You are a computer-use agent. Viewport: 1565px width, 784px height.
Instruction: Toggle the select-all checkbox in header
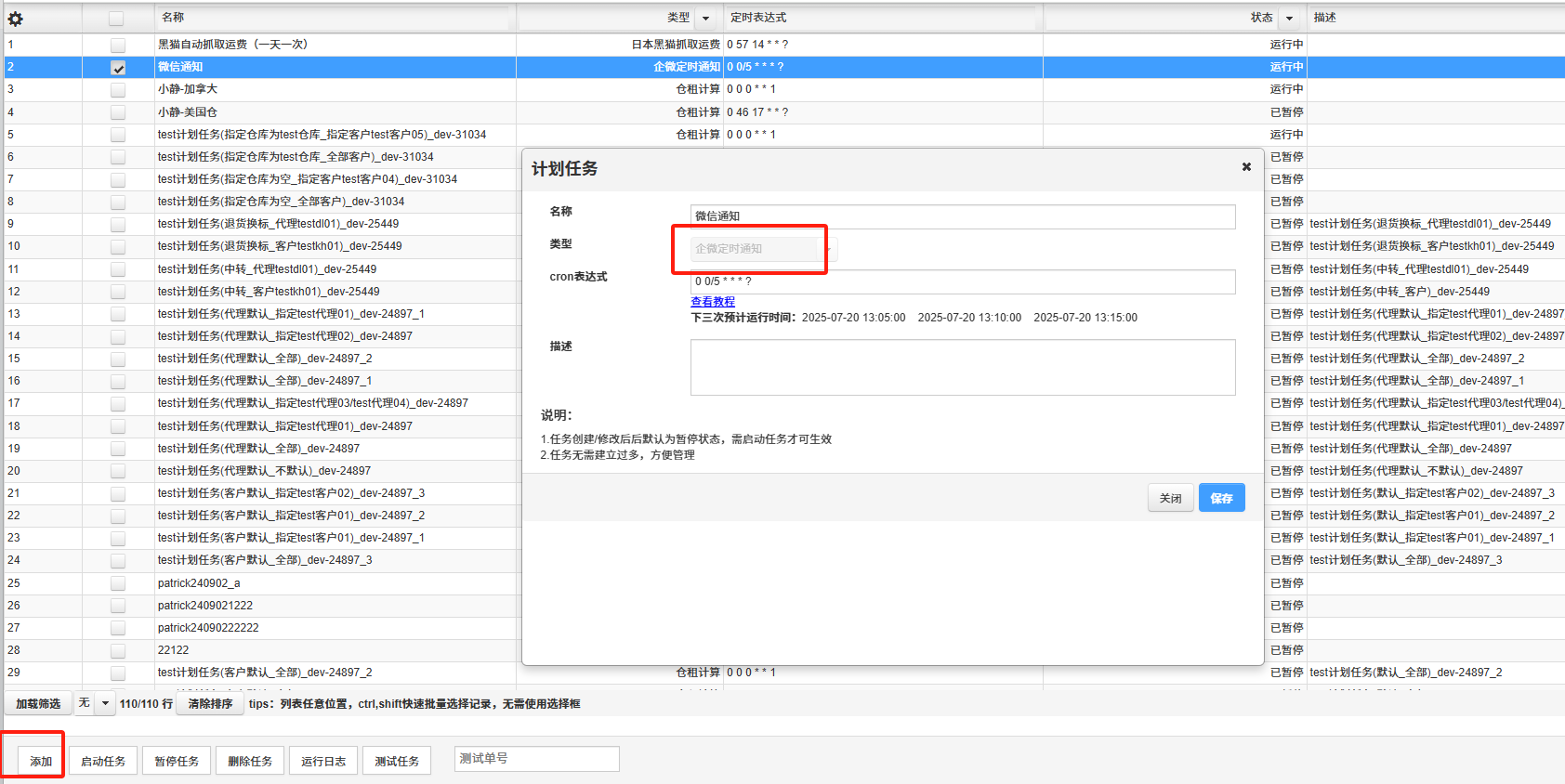[116, 19]
